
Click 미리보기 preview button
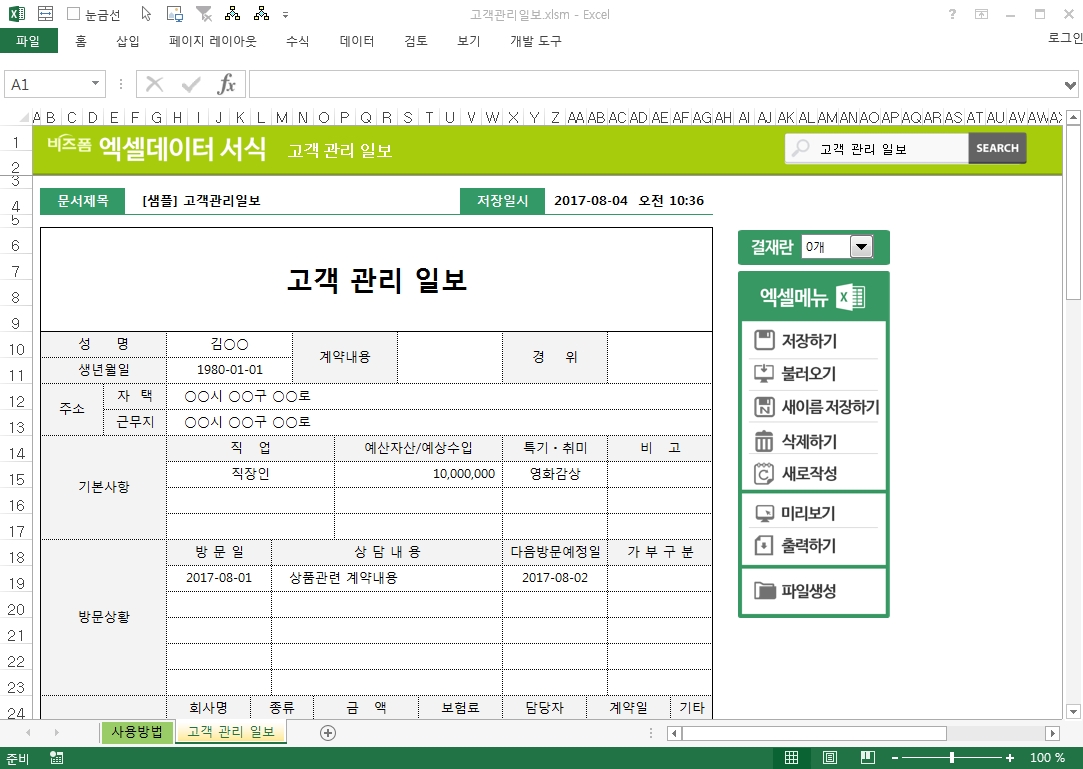pos(814,513)
